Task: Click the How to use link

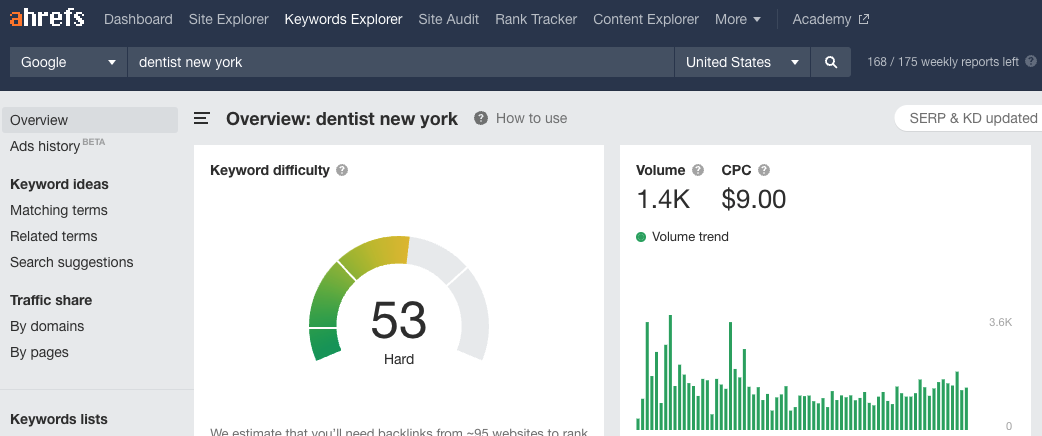Action: click(x=532, y=118)
